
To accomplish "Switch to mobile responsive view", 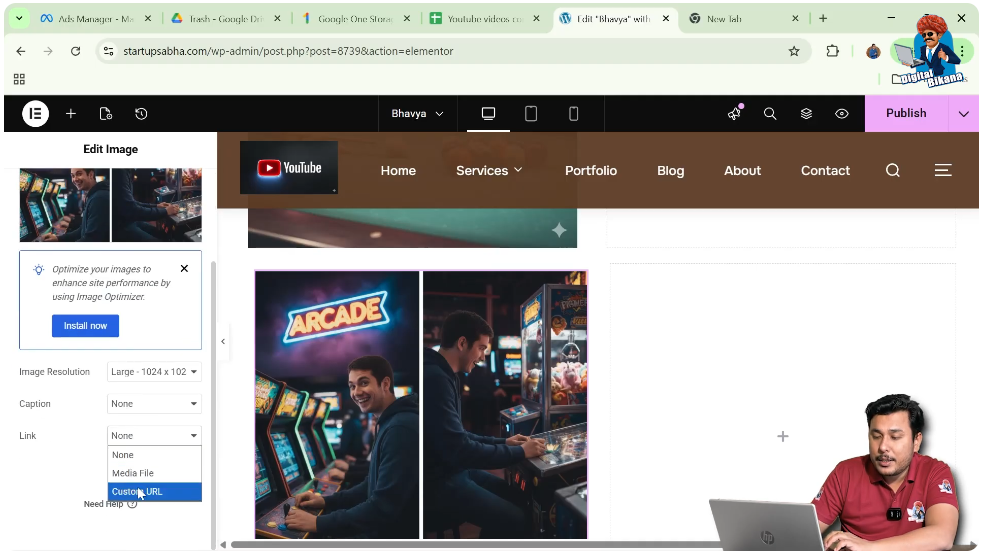I will pos(573,114).
